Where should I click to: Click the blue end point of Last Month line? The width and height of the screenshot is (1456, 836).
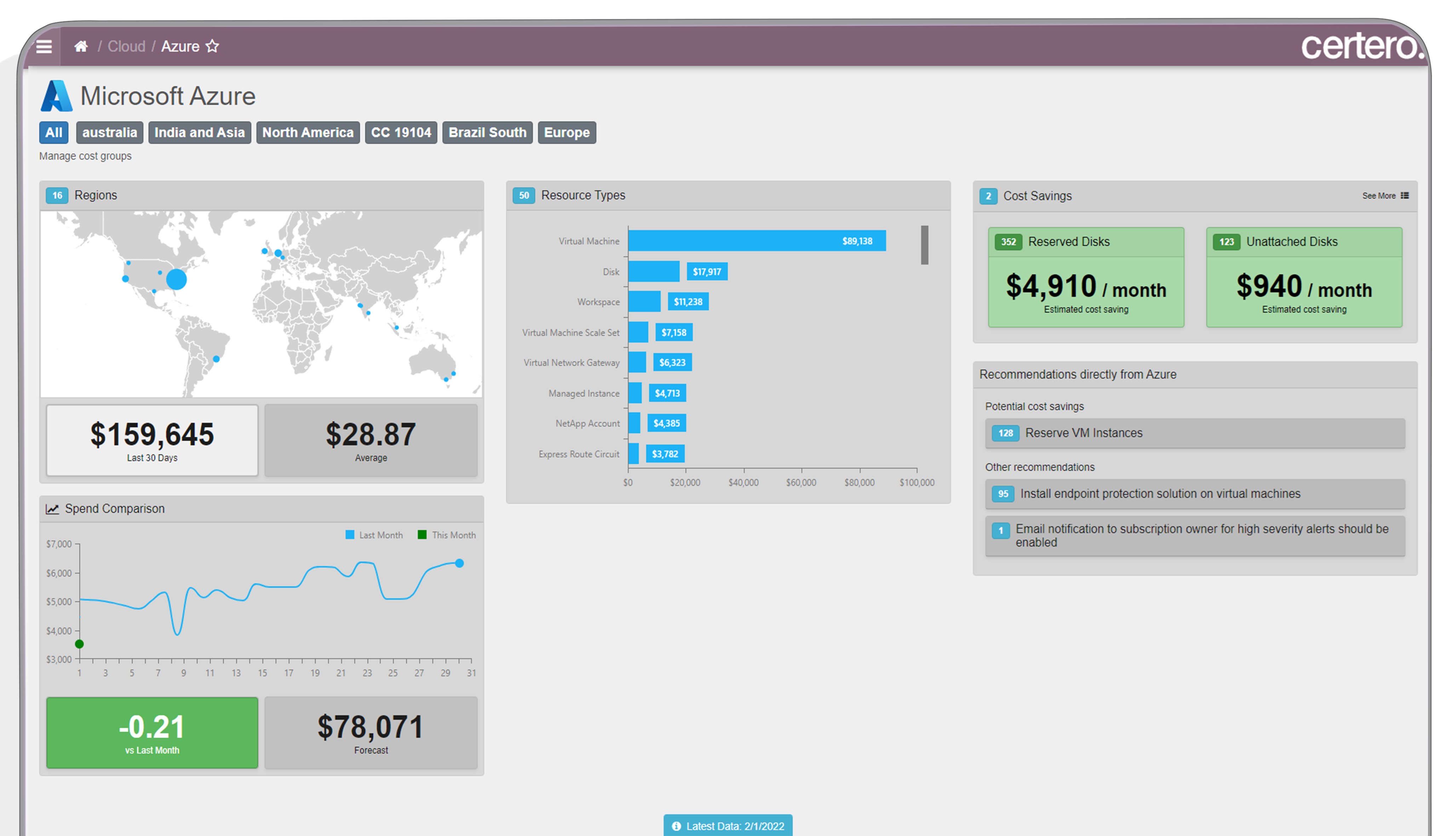[x=459, y=563]
